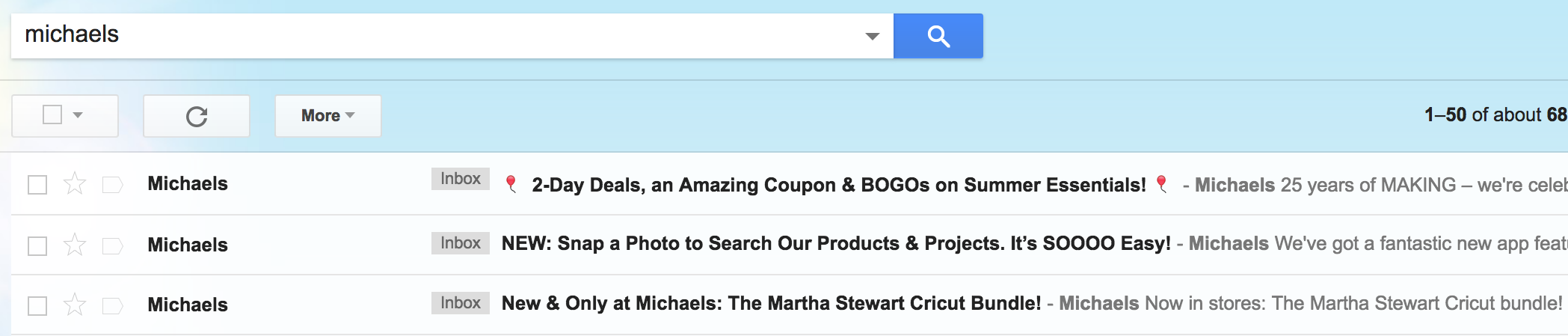Viewport: 1568px width, 336px height.
Task: Click the blue magnifier search button
Action: 938,36
